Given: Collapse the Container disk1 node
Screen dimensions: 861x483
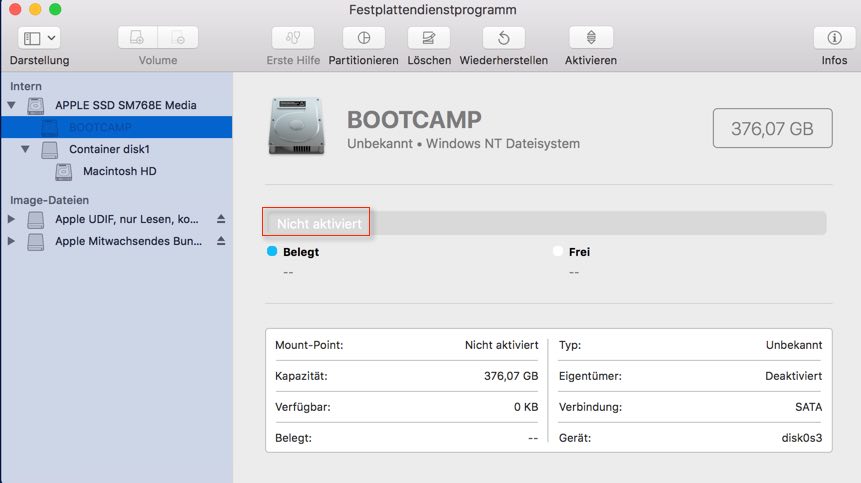Looking at the screenshot, I should [x=26, y=150].
